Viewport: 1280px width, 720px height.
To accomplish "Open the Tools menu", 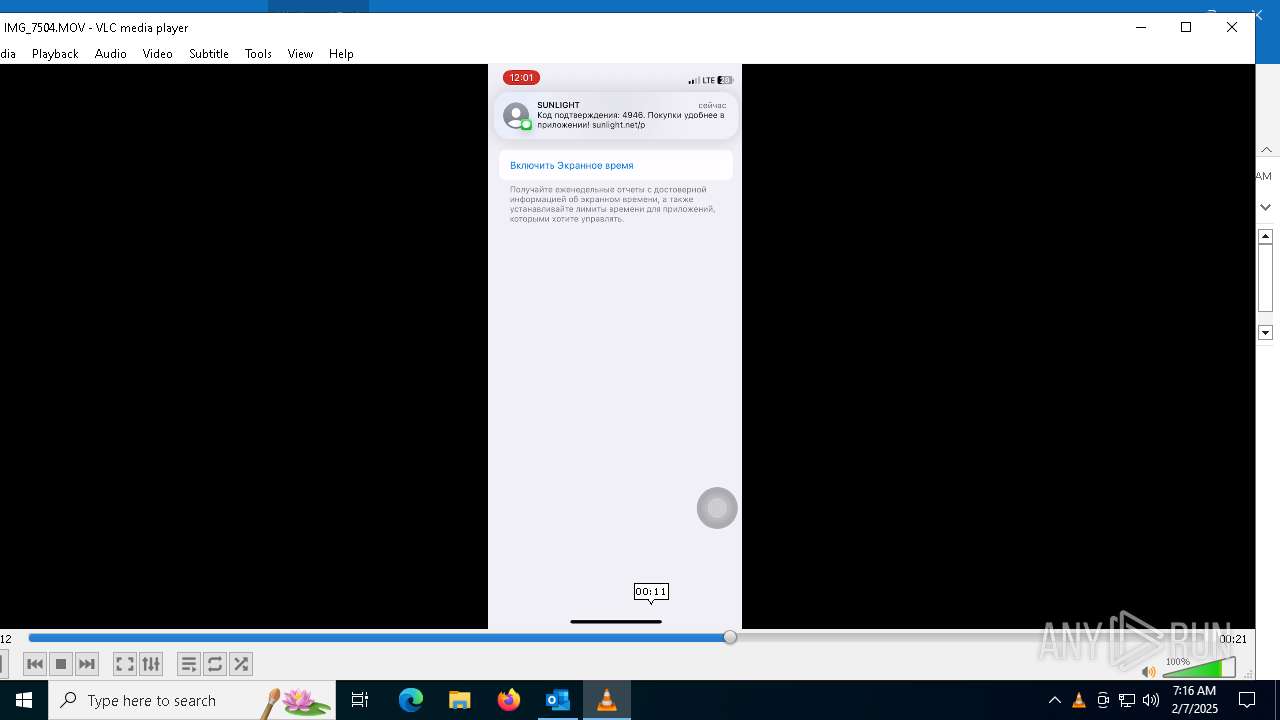I will (258, 54).
